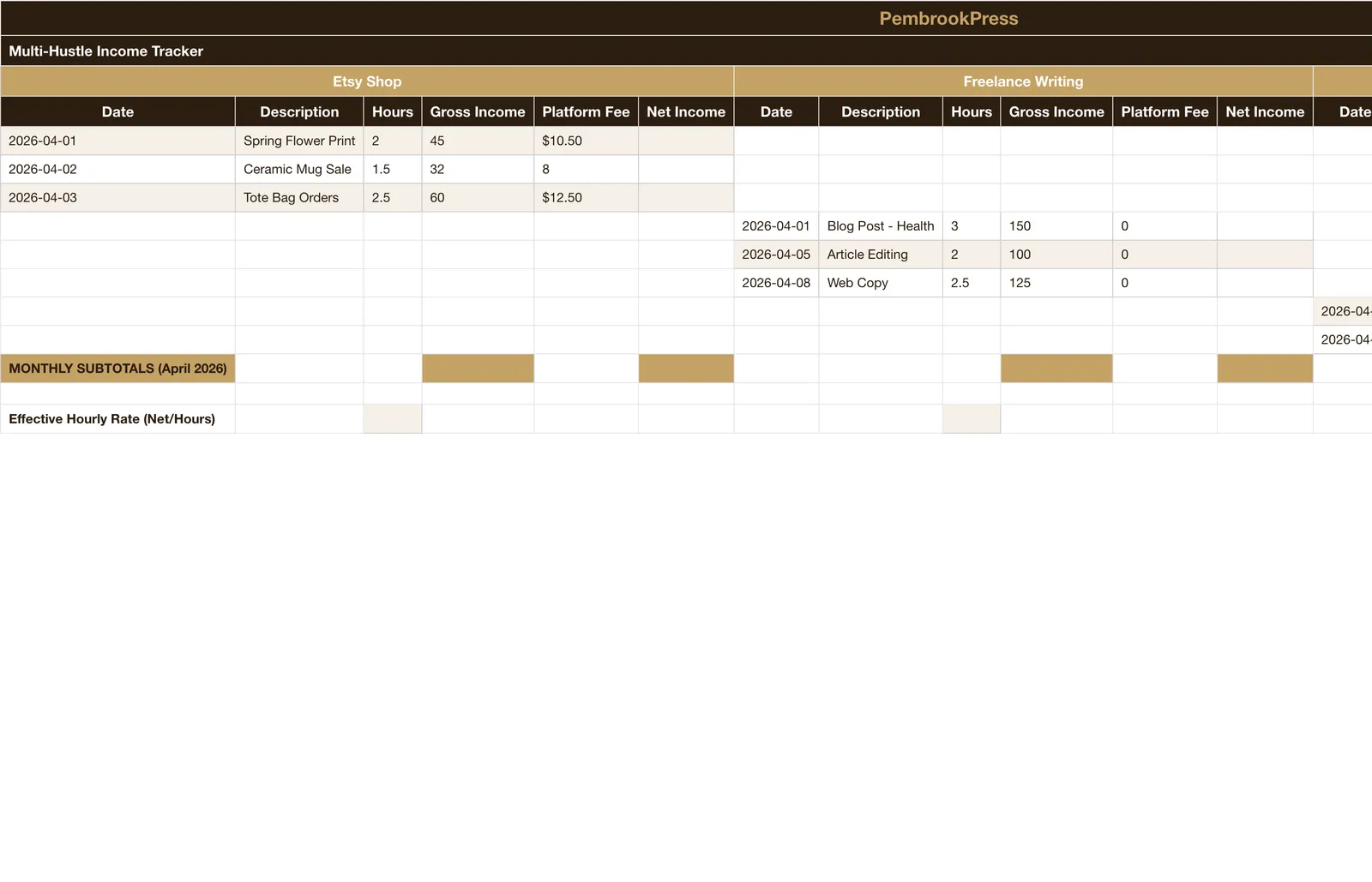Select the Freelance Gross Income subtotal cell
The width and height of the screenshot is (1372, 882).
(1056, 368)
